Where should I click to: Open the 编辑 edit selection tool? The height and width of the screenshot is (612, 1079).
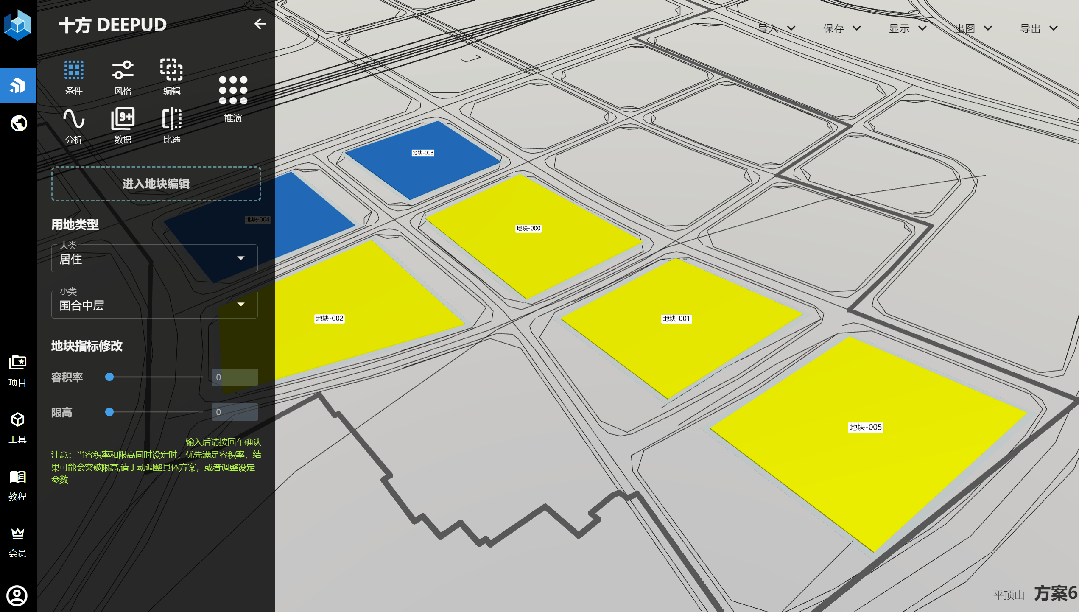pos(171,76)
